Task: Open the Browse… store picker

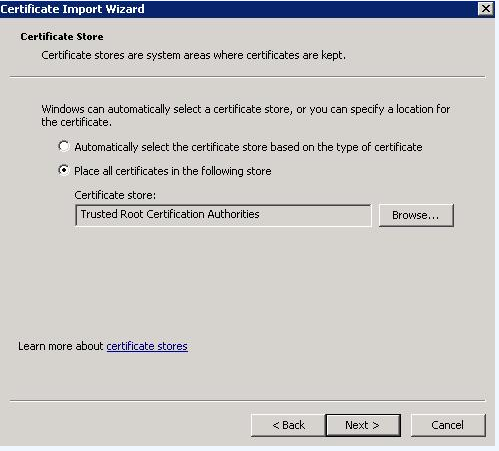Action: (416, 215)
